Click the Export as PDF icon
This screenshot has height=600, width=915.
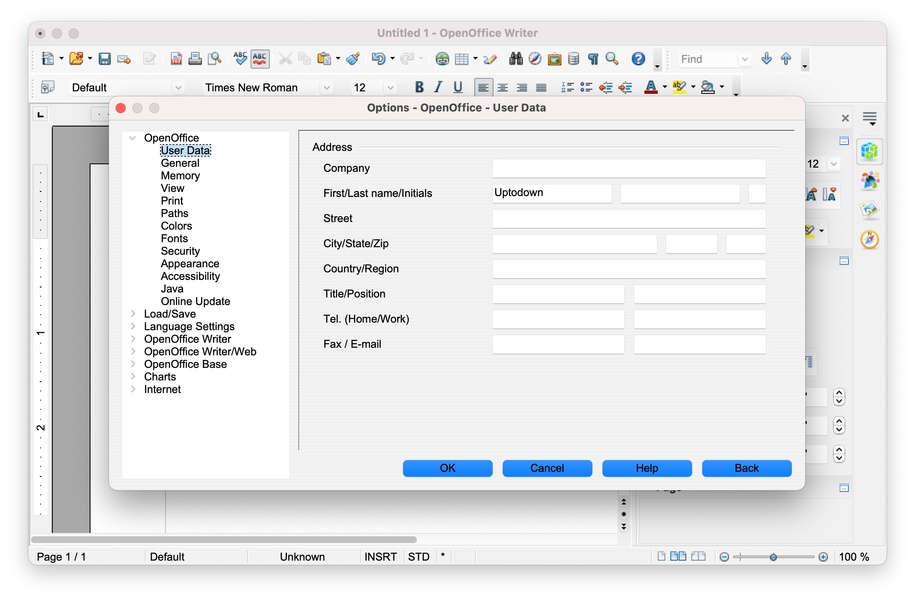177,59
